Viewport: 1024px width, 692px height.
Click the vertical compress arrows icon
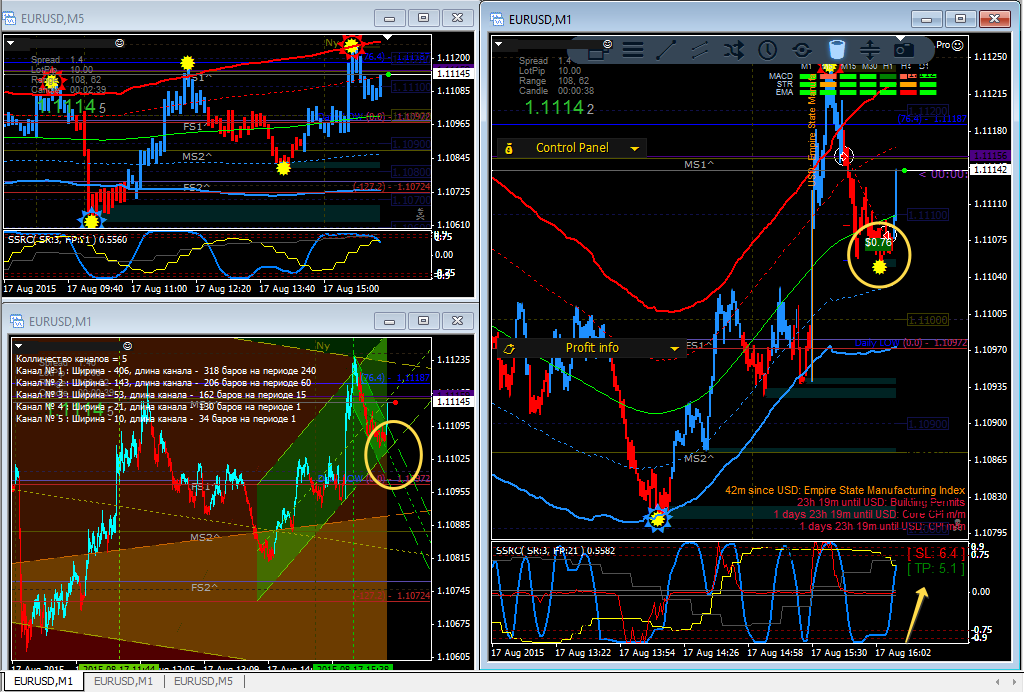point(869,50)
